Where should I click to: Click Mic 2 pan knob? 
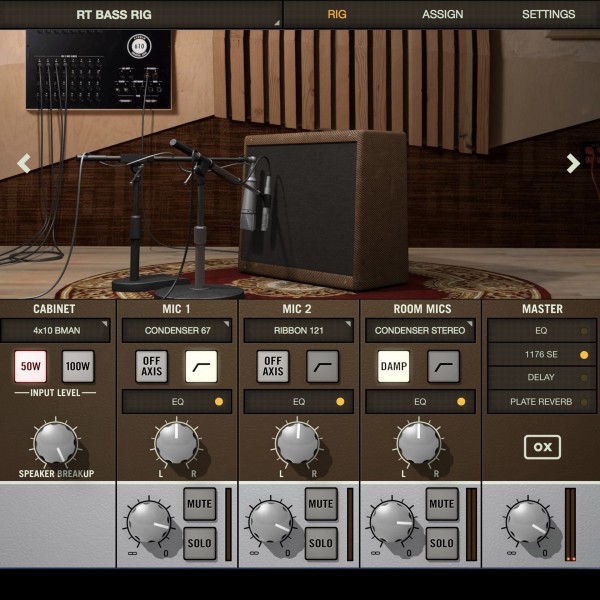pos(298,443)
